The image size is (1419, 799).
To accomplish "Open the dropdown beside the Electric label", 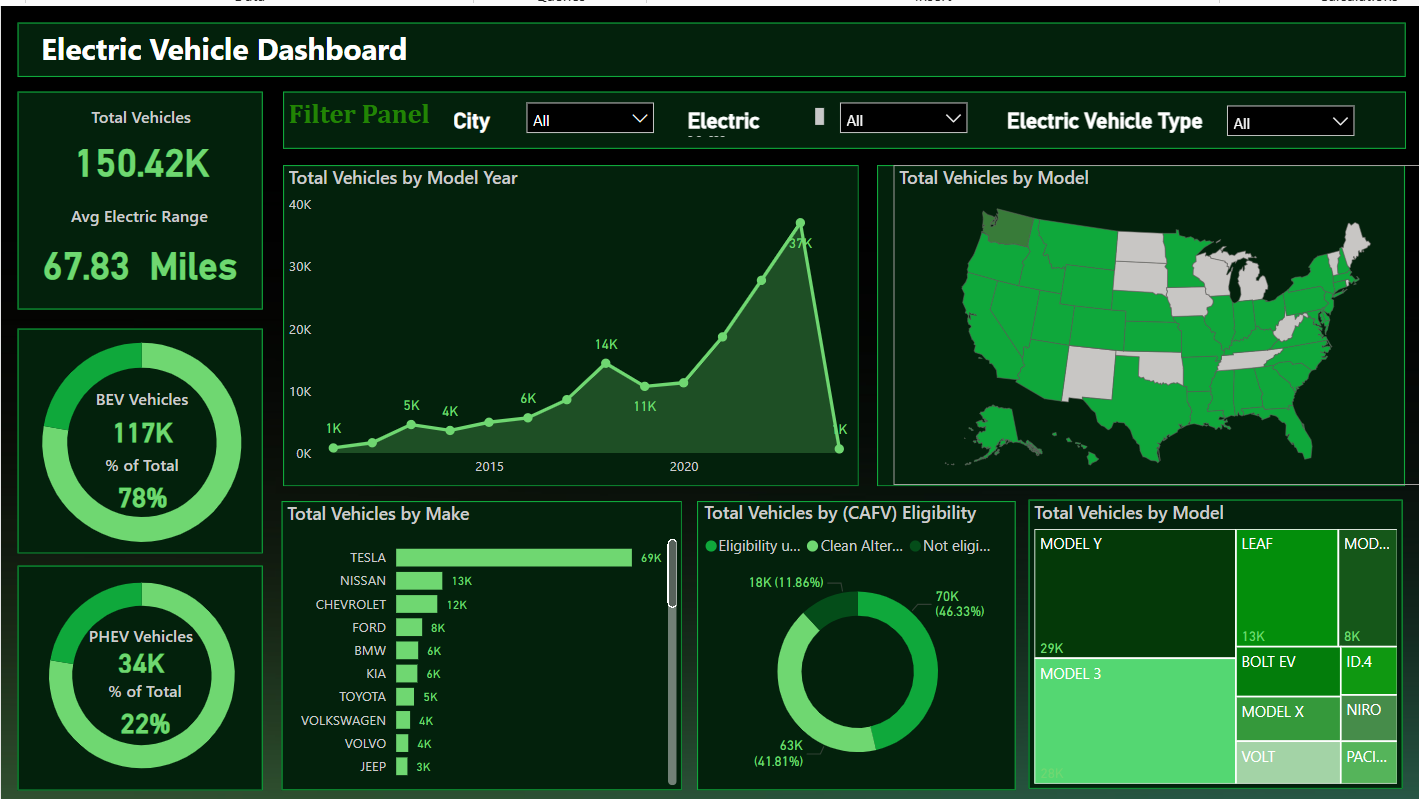I will click(x=903, y=119).
